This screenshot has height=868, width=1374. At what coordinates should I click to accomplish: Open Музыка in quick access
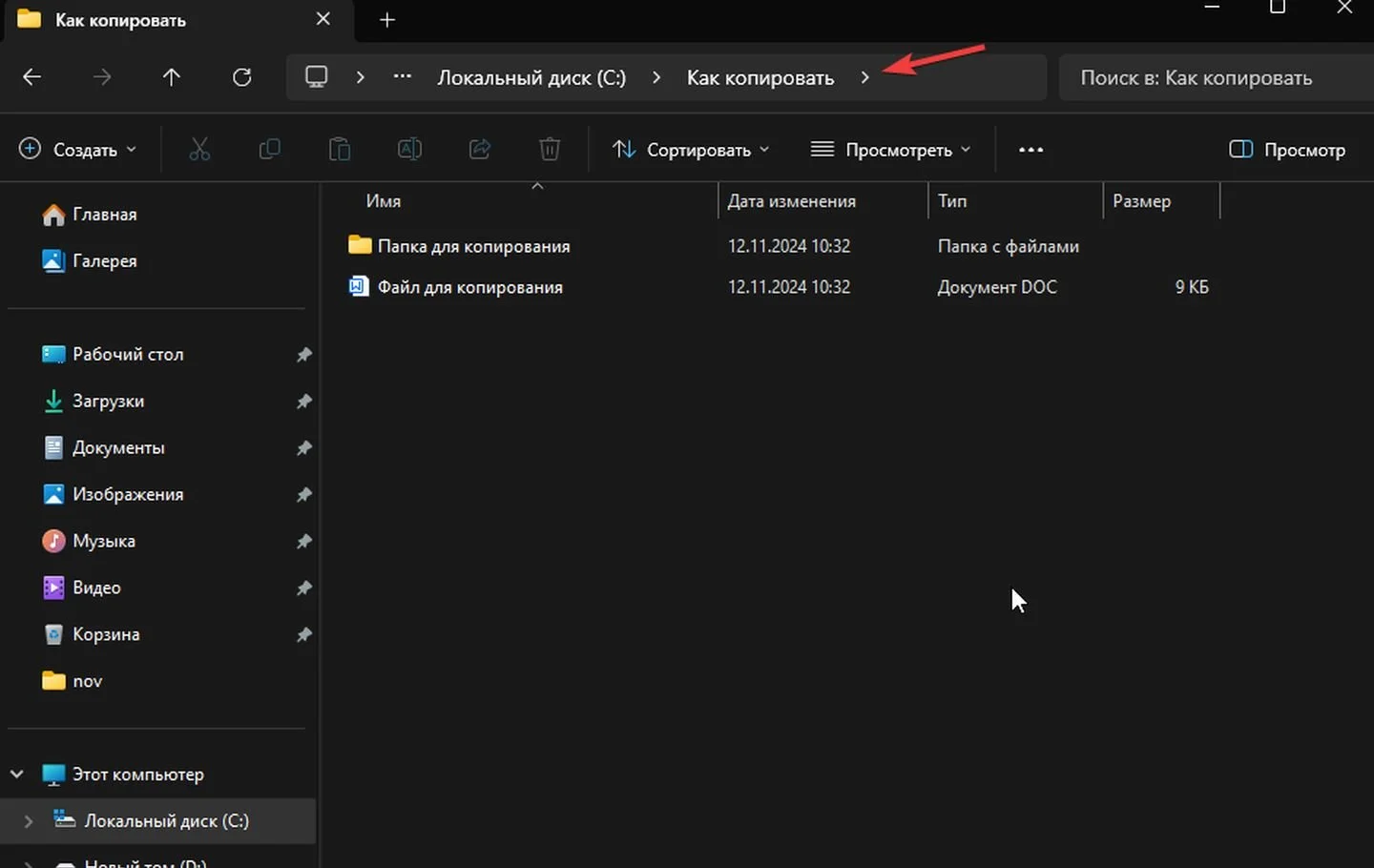[x=104, y=542]
